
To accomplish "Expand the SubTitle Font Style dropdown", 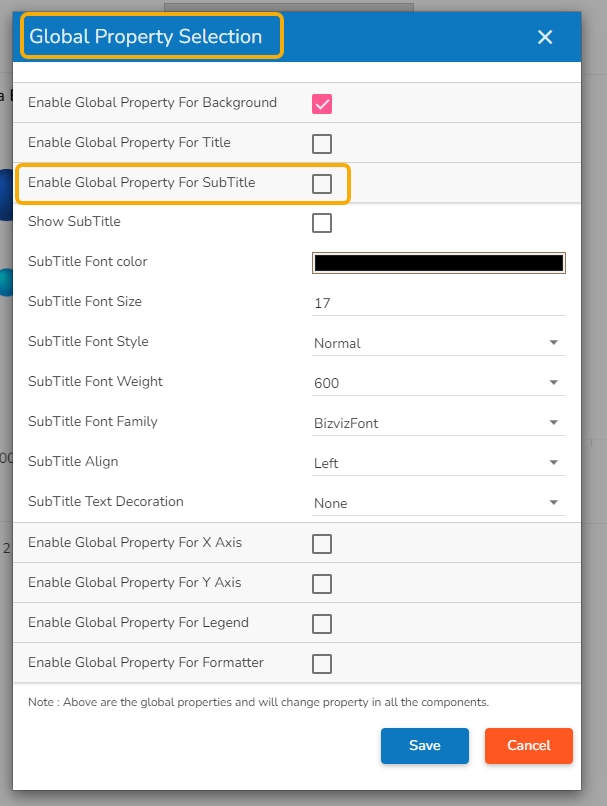I will (x=439, y=343).
